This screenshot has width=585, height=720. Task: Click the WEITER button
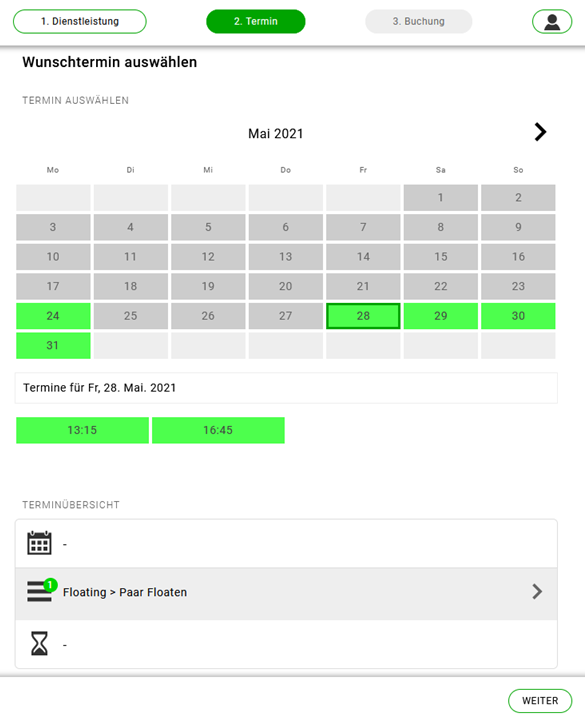(x=540, y=701)
